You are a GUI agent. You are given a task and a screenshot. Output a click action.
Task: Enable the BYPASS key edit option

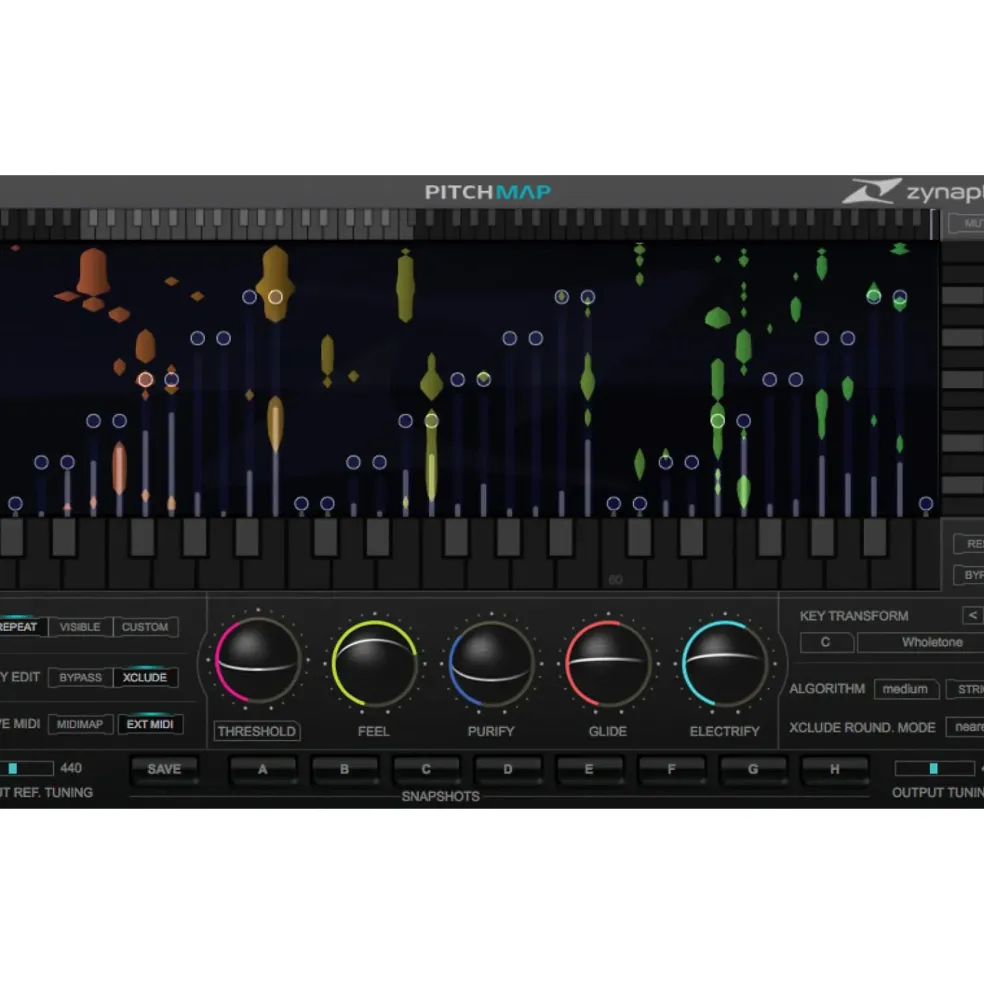[x=80, y=678]
